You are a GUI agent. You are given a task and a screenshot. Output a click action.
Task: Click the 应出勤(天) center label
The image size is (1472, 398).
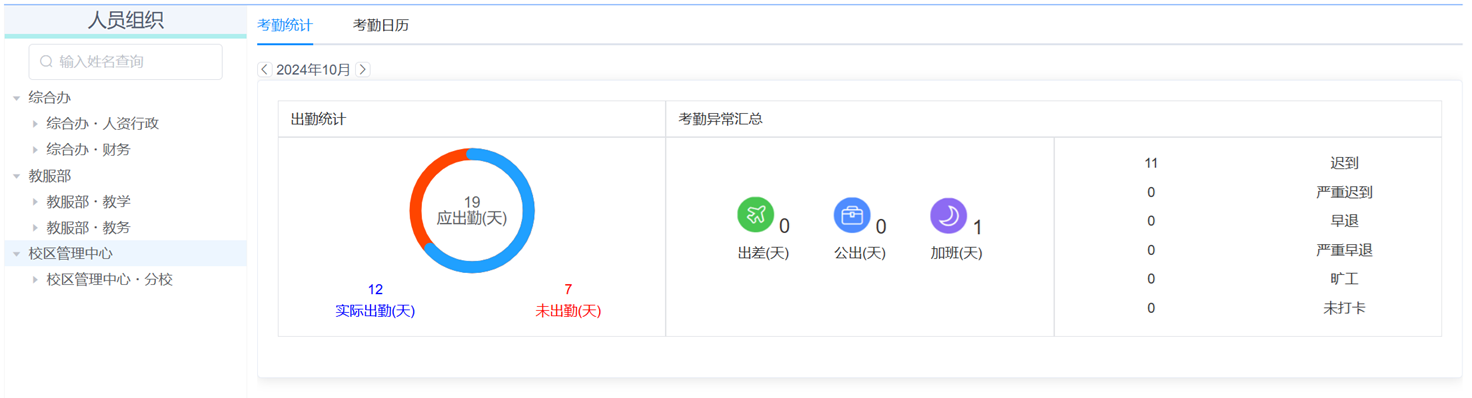coord(472,218)
